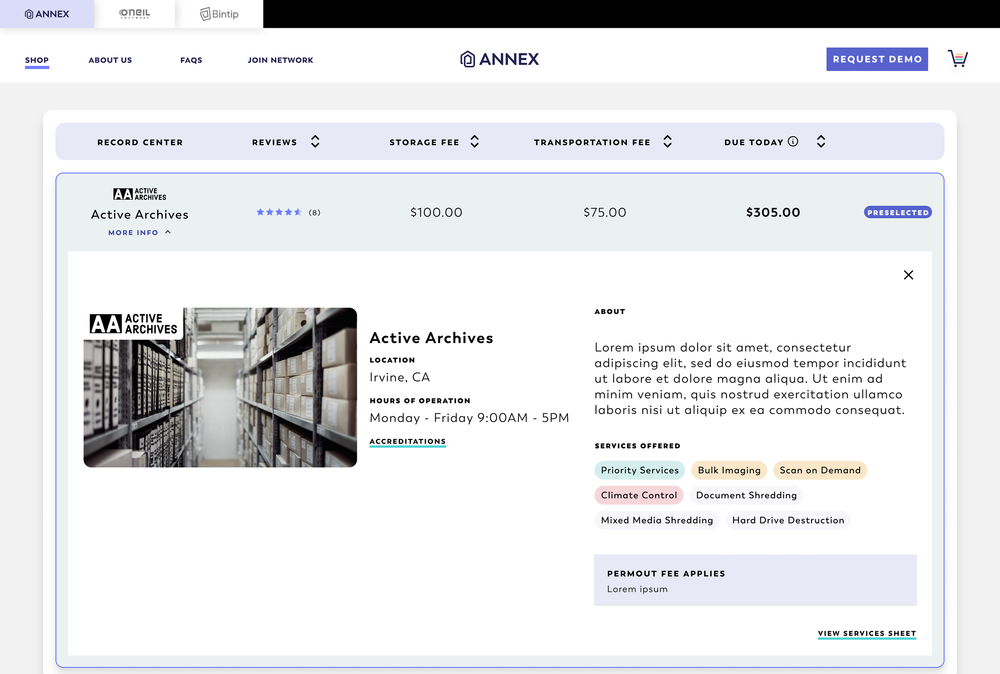The image size is (1000, 674).
Task: Click the Preselected badge
Action: [x=898, y=212]
